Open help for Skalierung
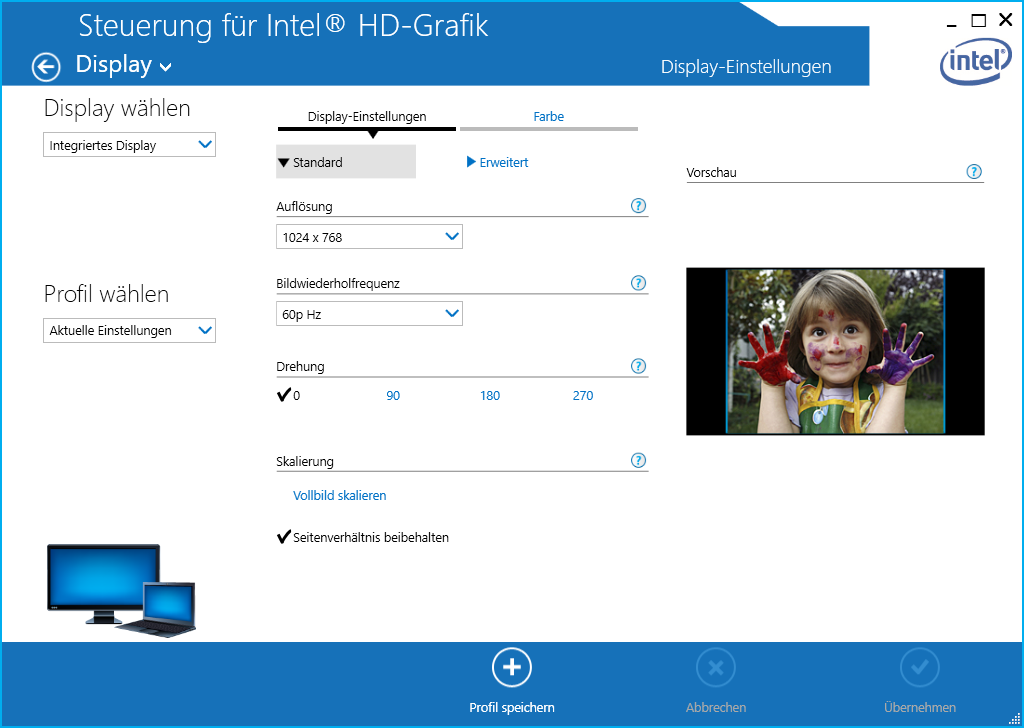The image size is (1024, 728). click(x=638, y=461)
